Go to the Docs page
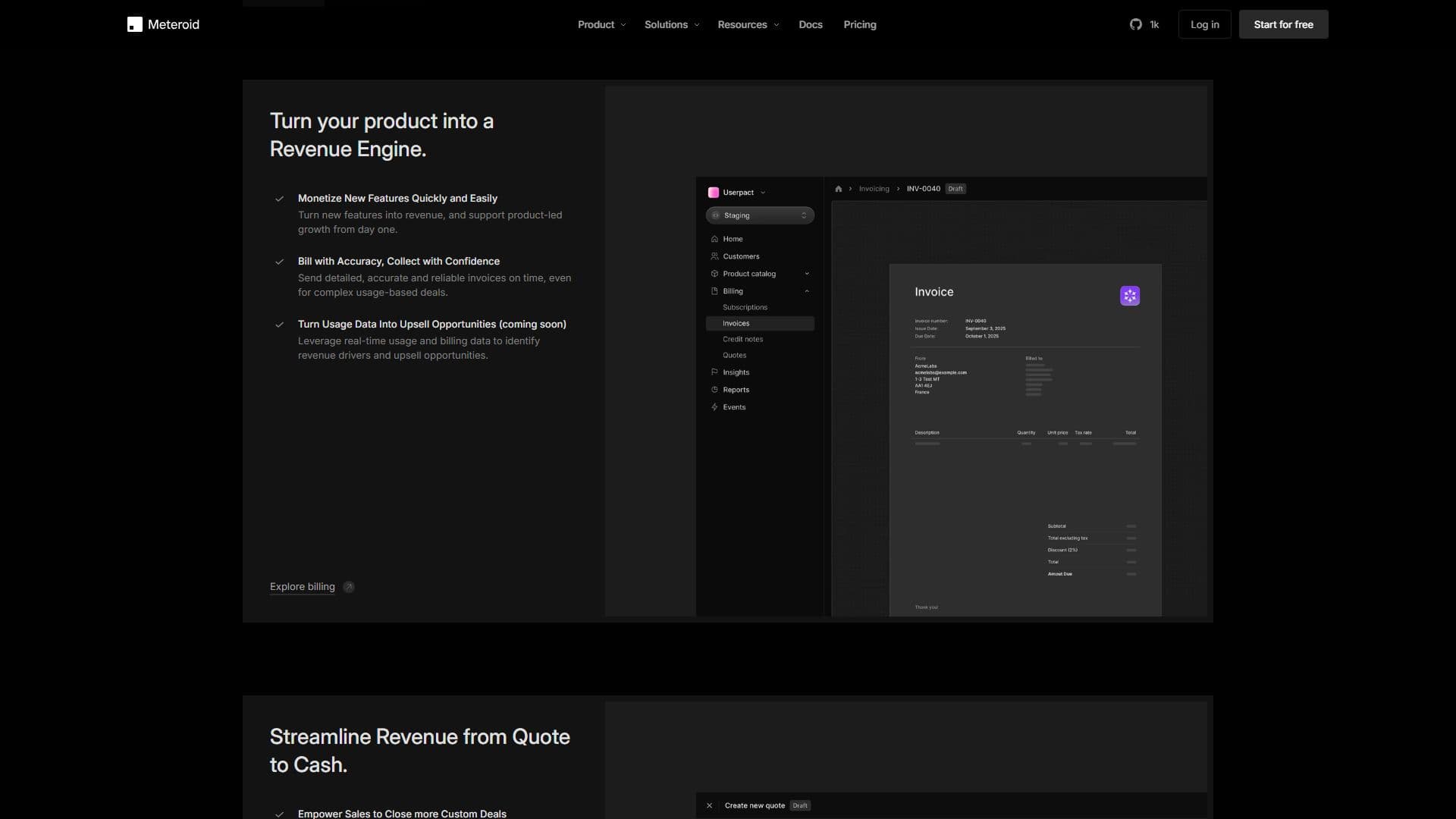The width and height of the screenshot is (1456, 819). [811, 24]
